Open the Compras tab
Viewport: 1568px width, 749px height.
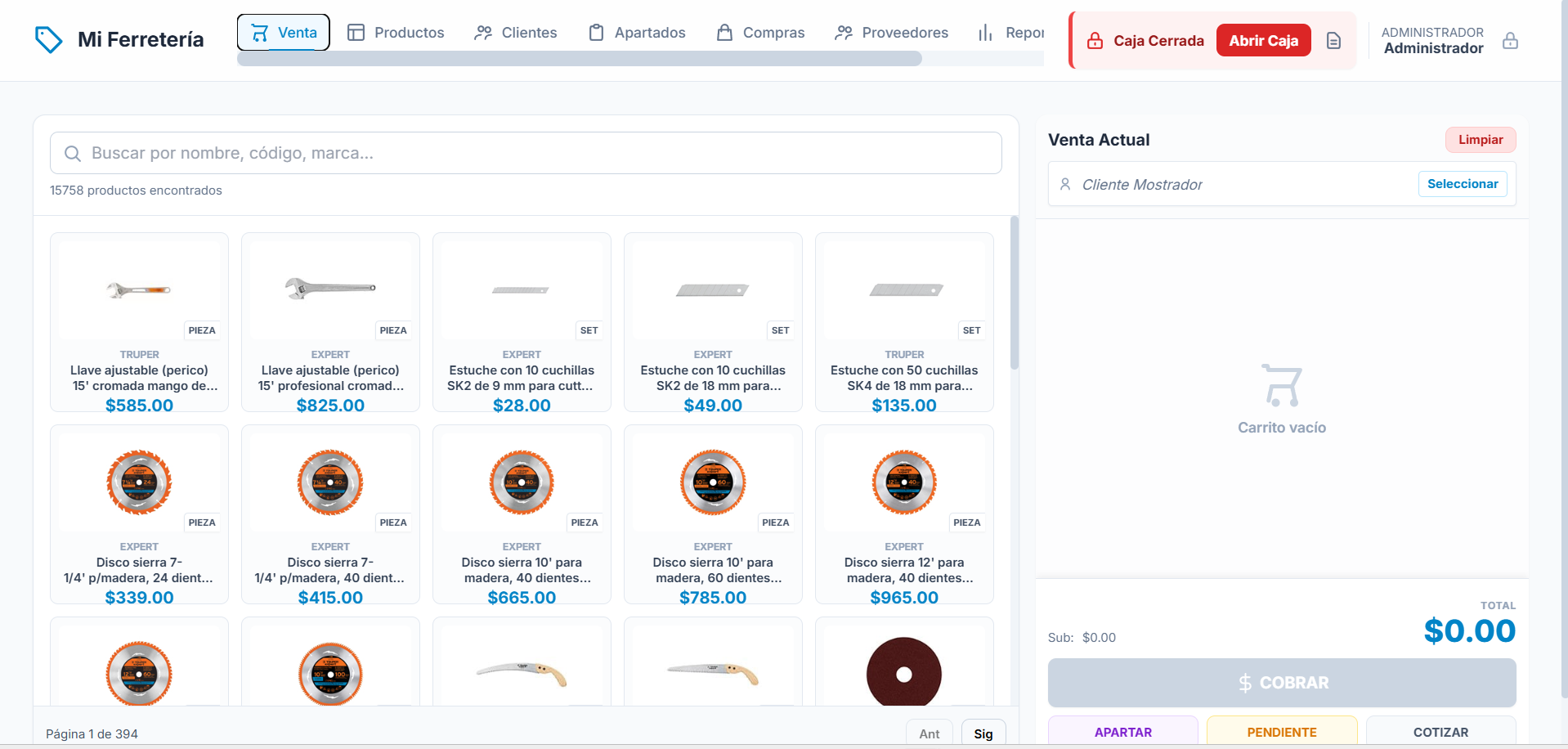(760, 33)
